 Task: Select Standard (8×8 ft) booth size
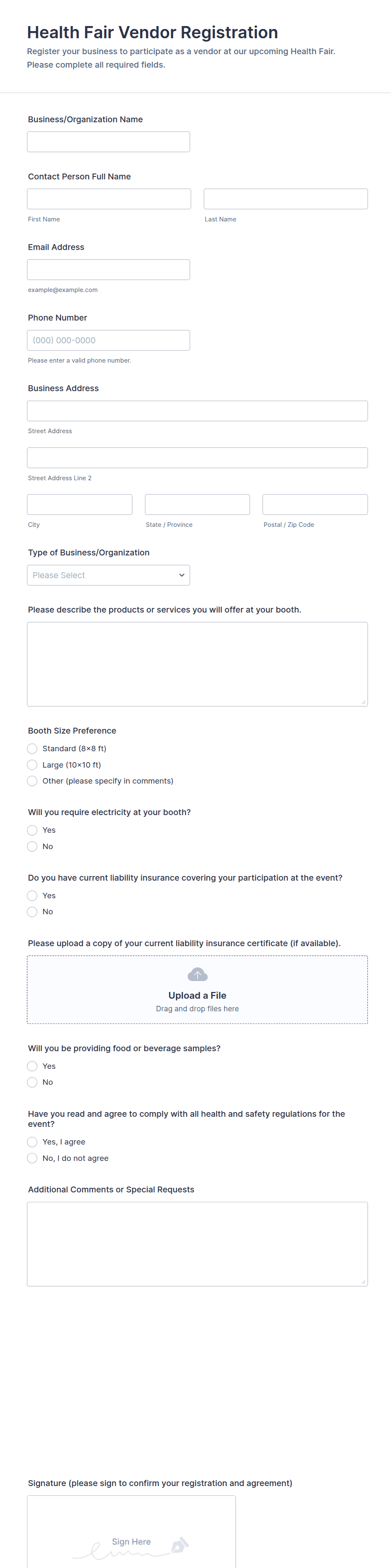[x=32, y=749]
